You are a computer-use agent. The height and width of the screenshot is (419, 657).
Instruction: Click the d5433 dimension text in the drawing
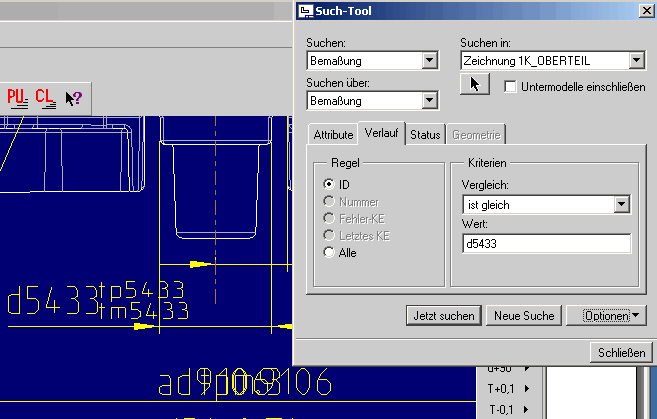(52, 300)
